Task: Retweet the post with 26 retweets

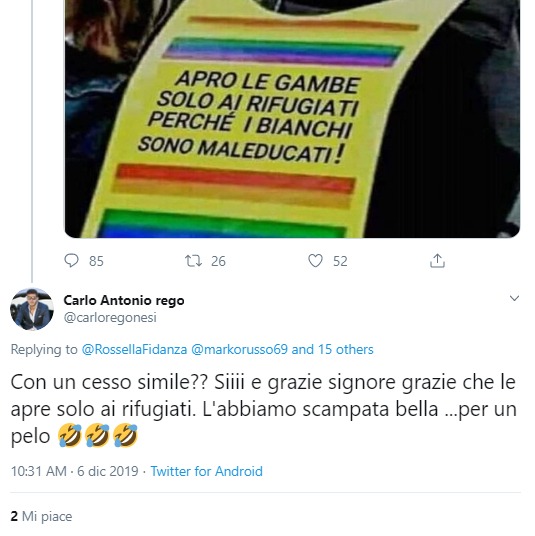Action: tap(193, 261)
